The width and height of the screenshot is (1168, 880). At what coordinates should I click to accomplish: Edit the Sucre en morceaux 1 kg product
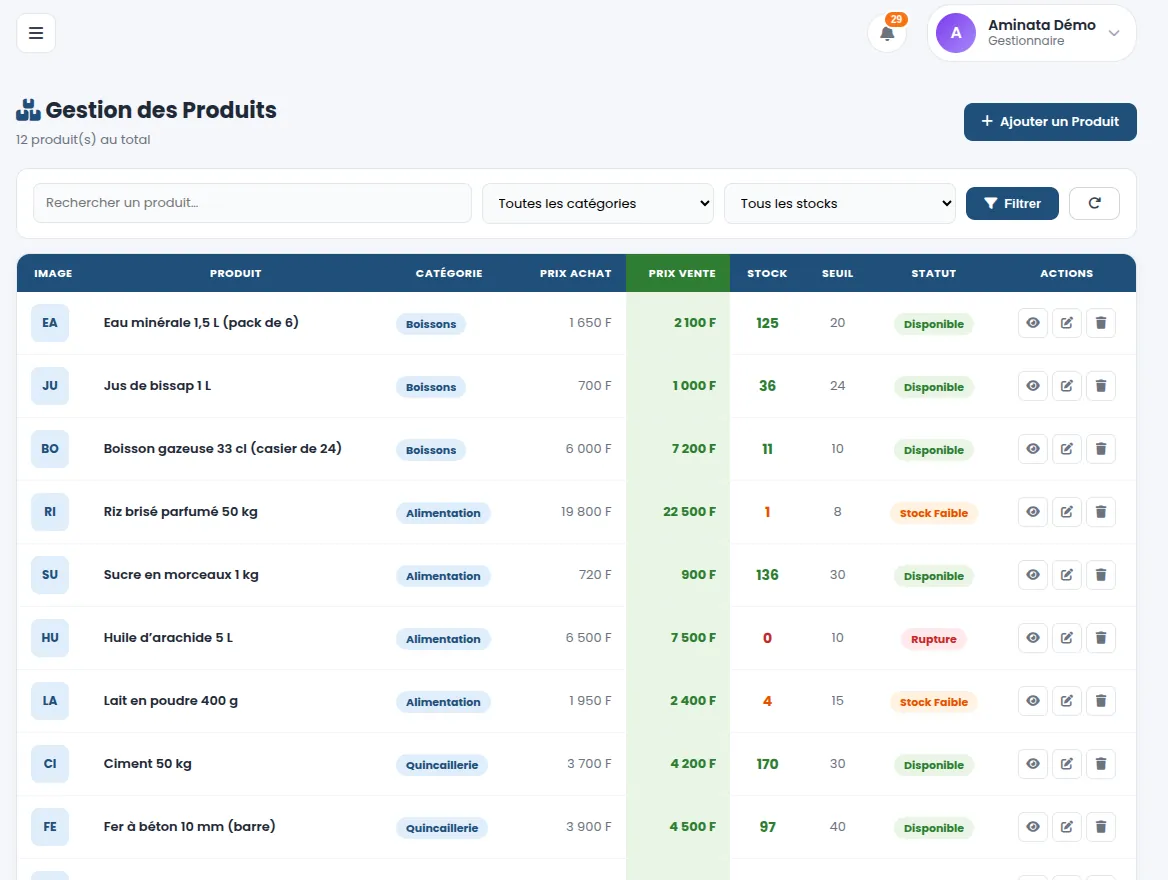1067,574
